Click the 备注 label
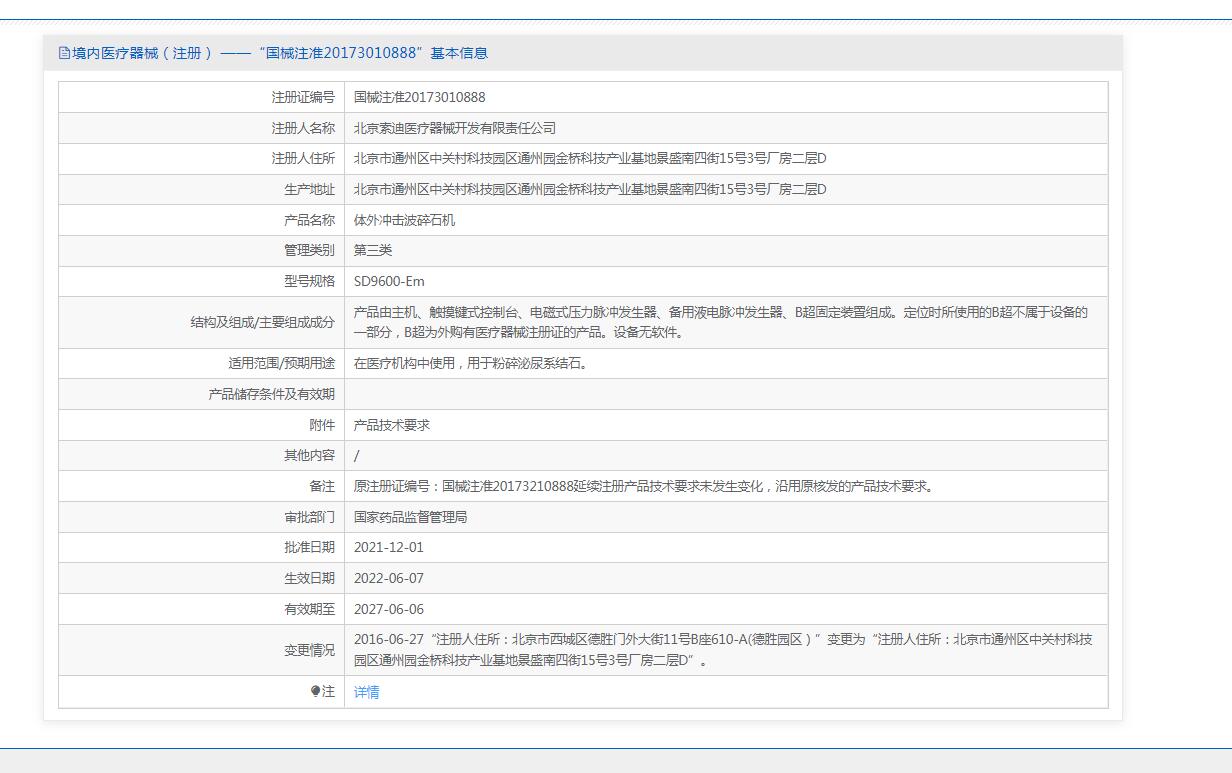Image resolution: width=1232 pixels, height=773 pixels. pyautogui.click(x=322, y=486)
